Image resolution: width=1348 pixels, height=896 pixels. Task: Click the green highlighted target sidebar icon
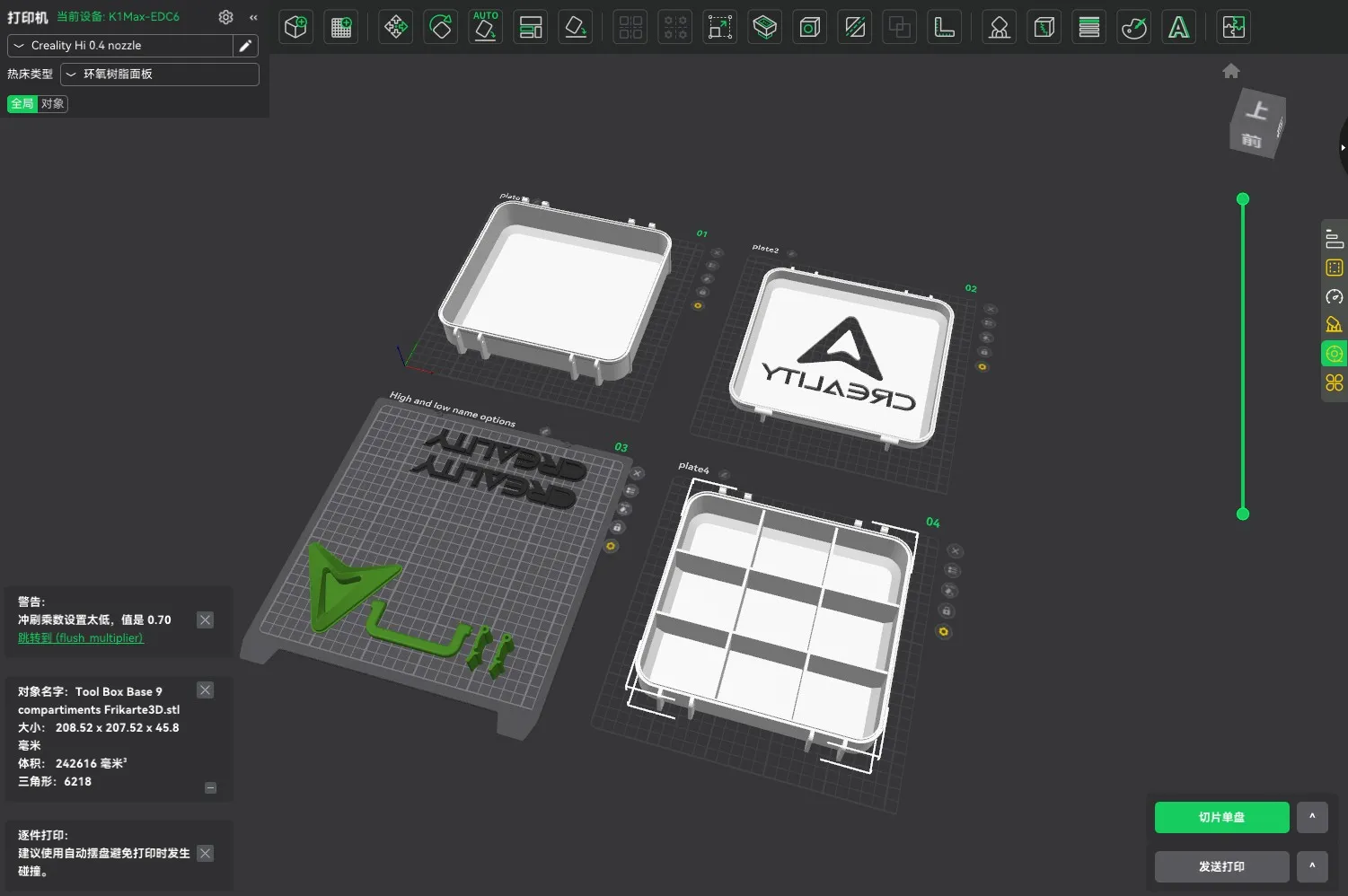click(x=1335, y=354)
